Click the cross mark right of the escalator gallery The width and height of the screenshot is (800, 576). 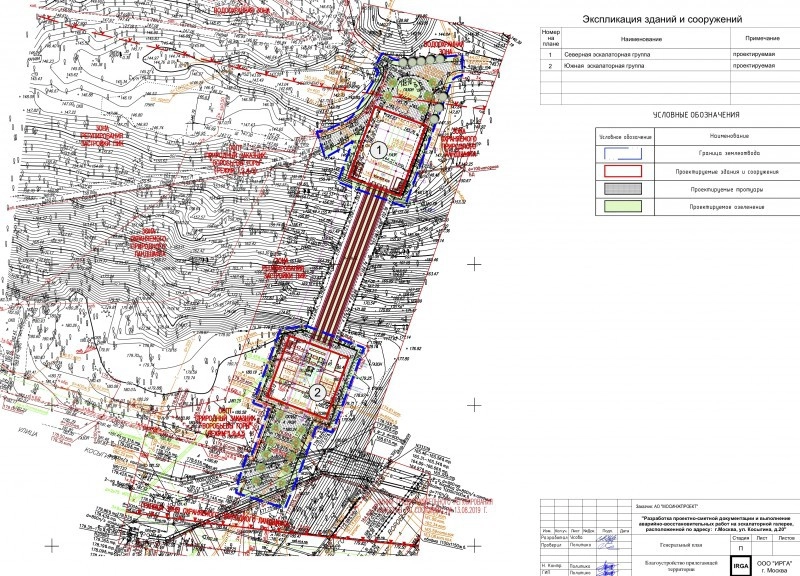[x=477, y=264]
